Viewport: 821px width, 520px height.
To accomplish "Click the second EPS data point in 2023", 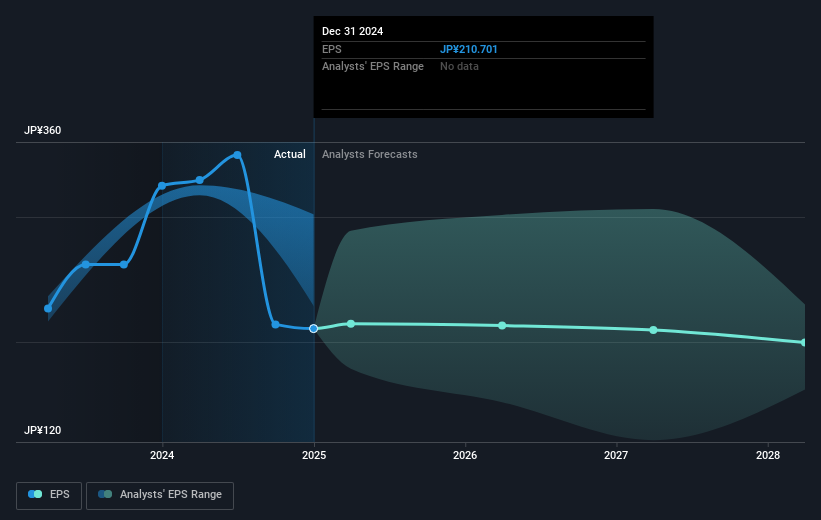I will (x=86, y=264).
